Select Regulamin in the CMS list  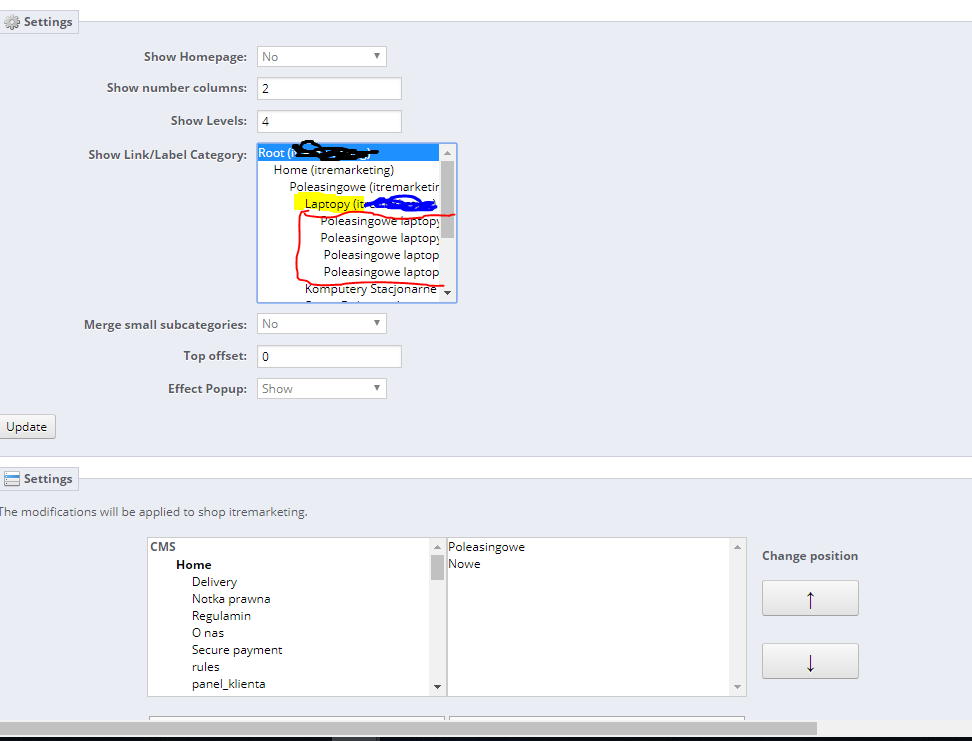click(x=221, y=616)
